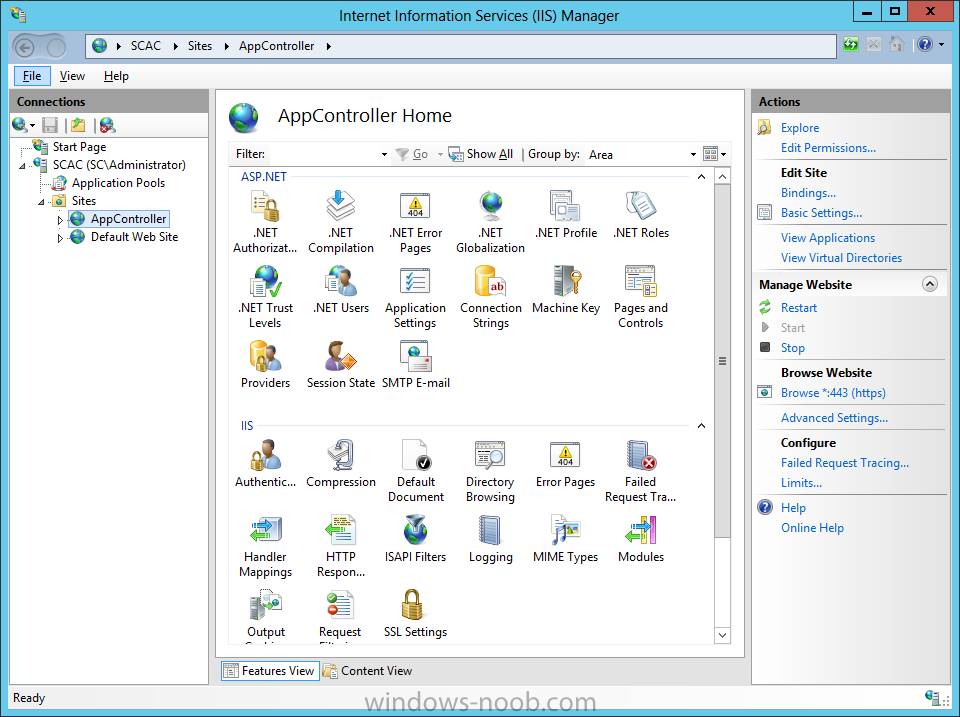Click Show All in the filter bar

(481, 154)
